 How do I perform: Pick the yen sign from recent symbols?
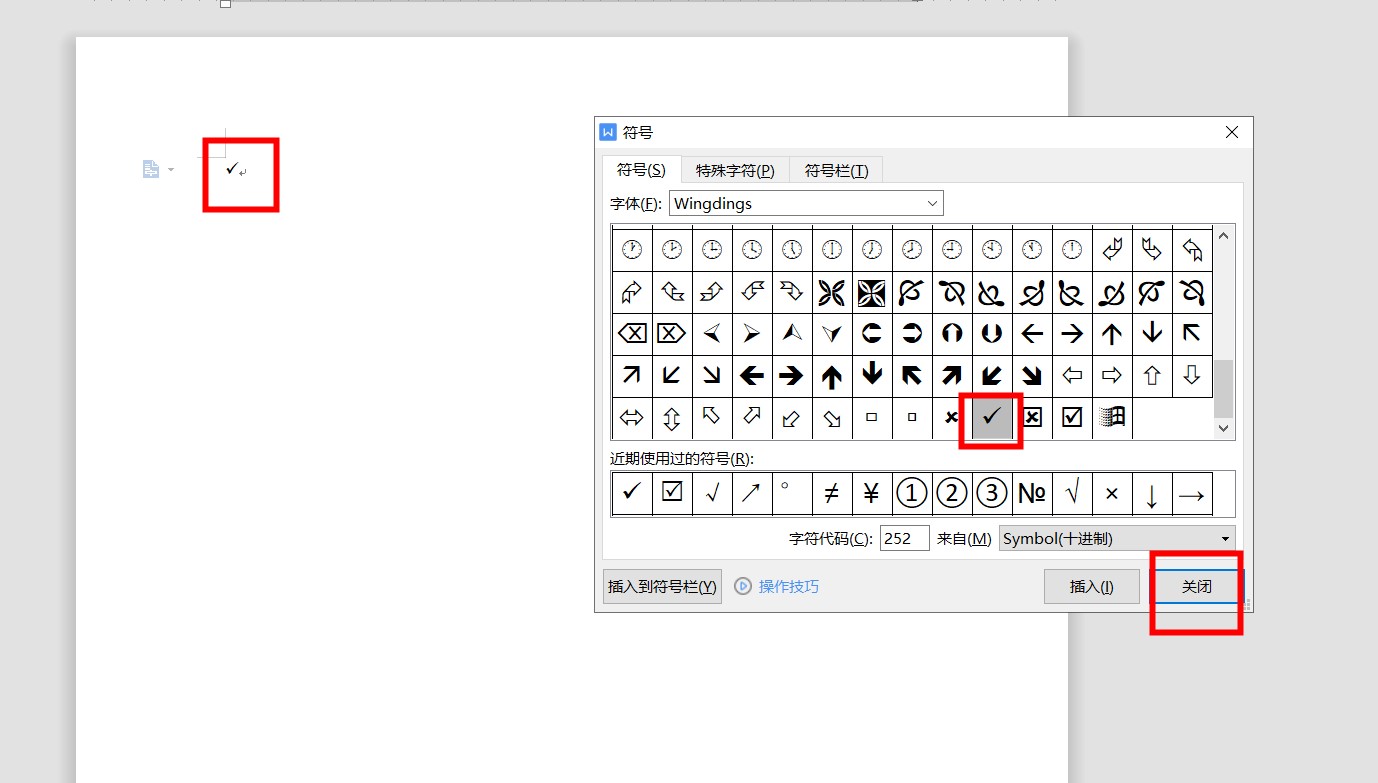pyautogui.click(x=871, y=493)
